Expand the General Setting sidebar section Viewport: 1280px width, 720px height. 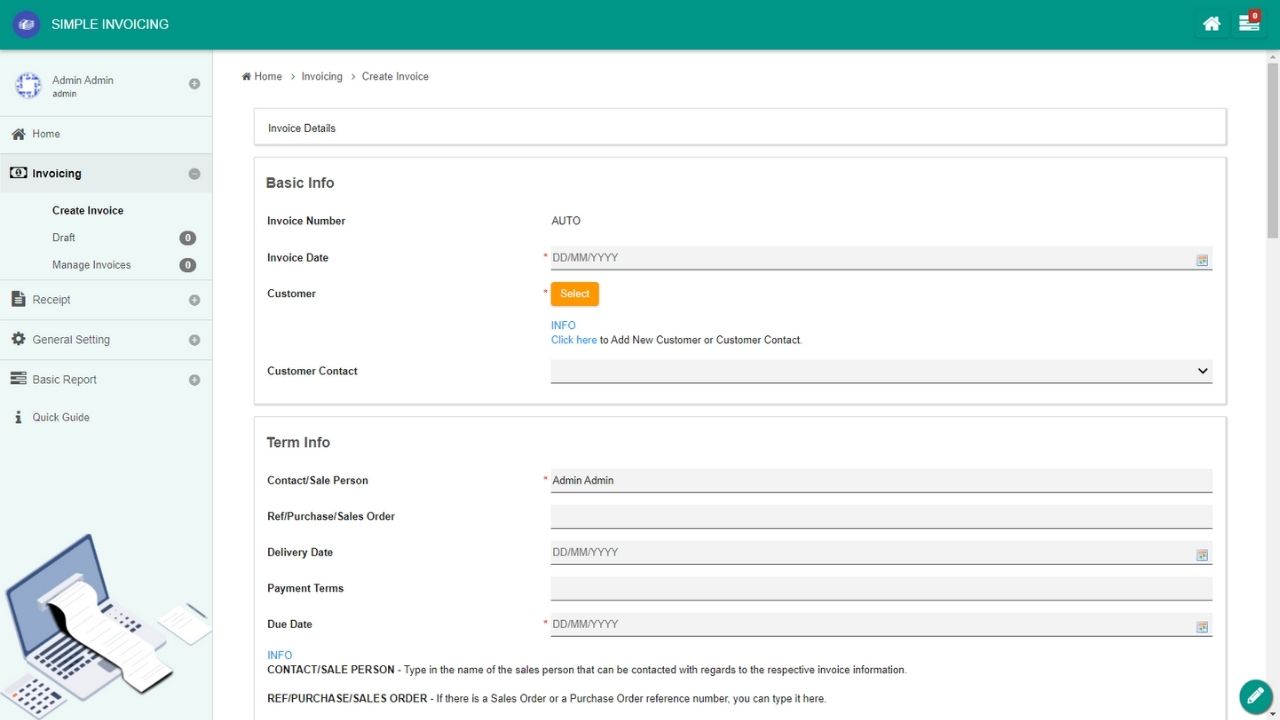coord(194,340)
